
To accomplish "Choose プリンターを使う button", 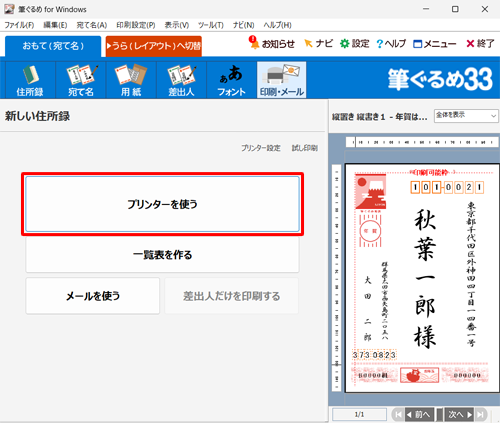I will 162,204.
